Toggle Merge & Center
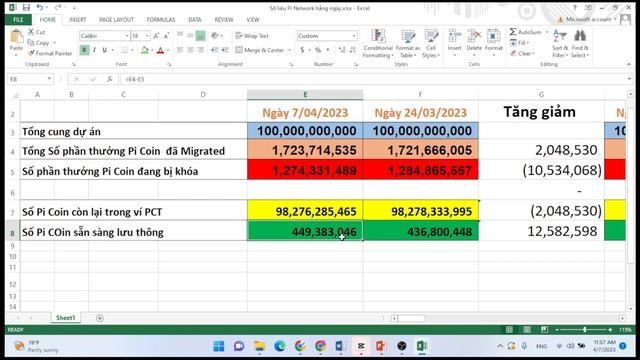Screen dimensions: 640x360 pos(260,50)
